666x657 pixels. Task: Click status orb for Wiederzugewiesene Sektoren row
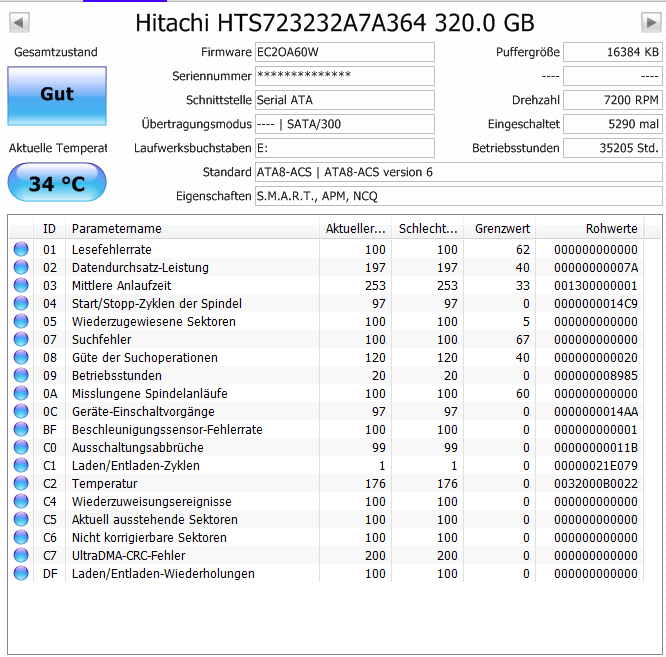(x=21, y=321)
